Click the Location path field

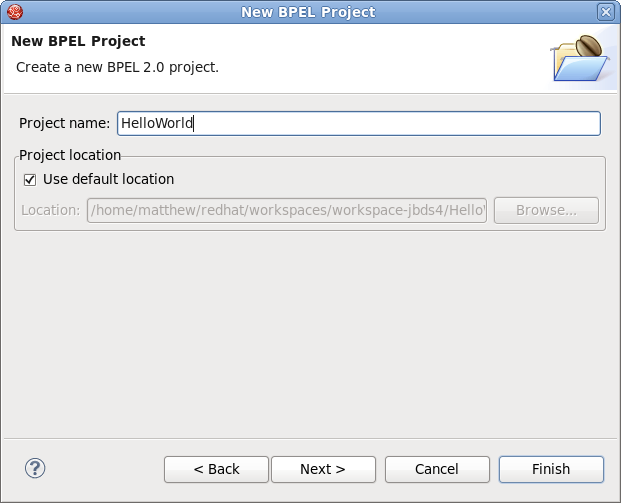[x=287, y=210]
